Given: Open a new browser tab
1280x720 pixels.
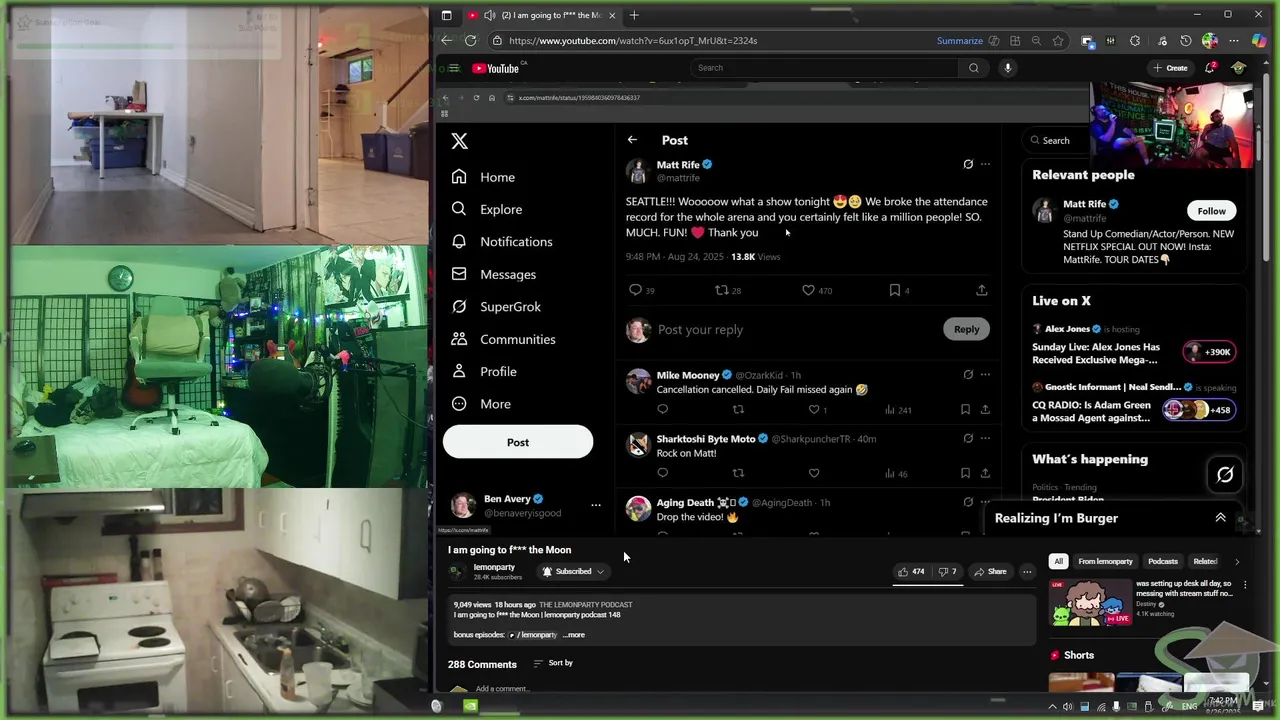Looking at the screenshot, I should [634, 15].
